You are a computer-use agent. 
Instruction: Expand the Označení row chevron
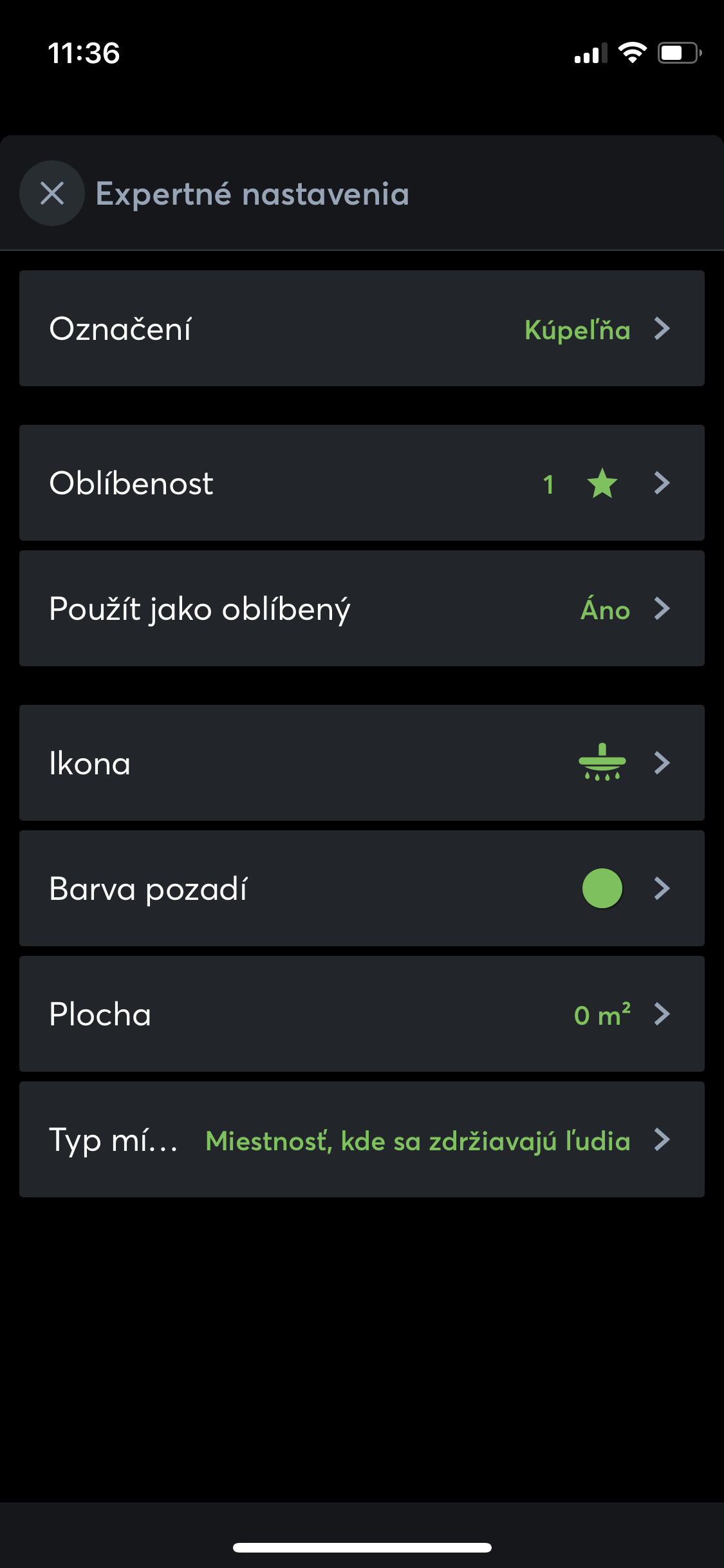click(662, 329)
